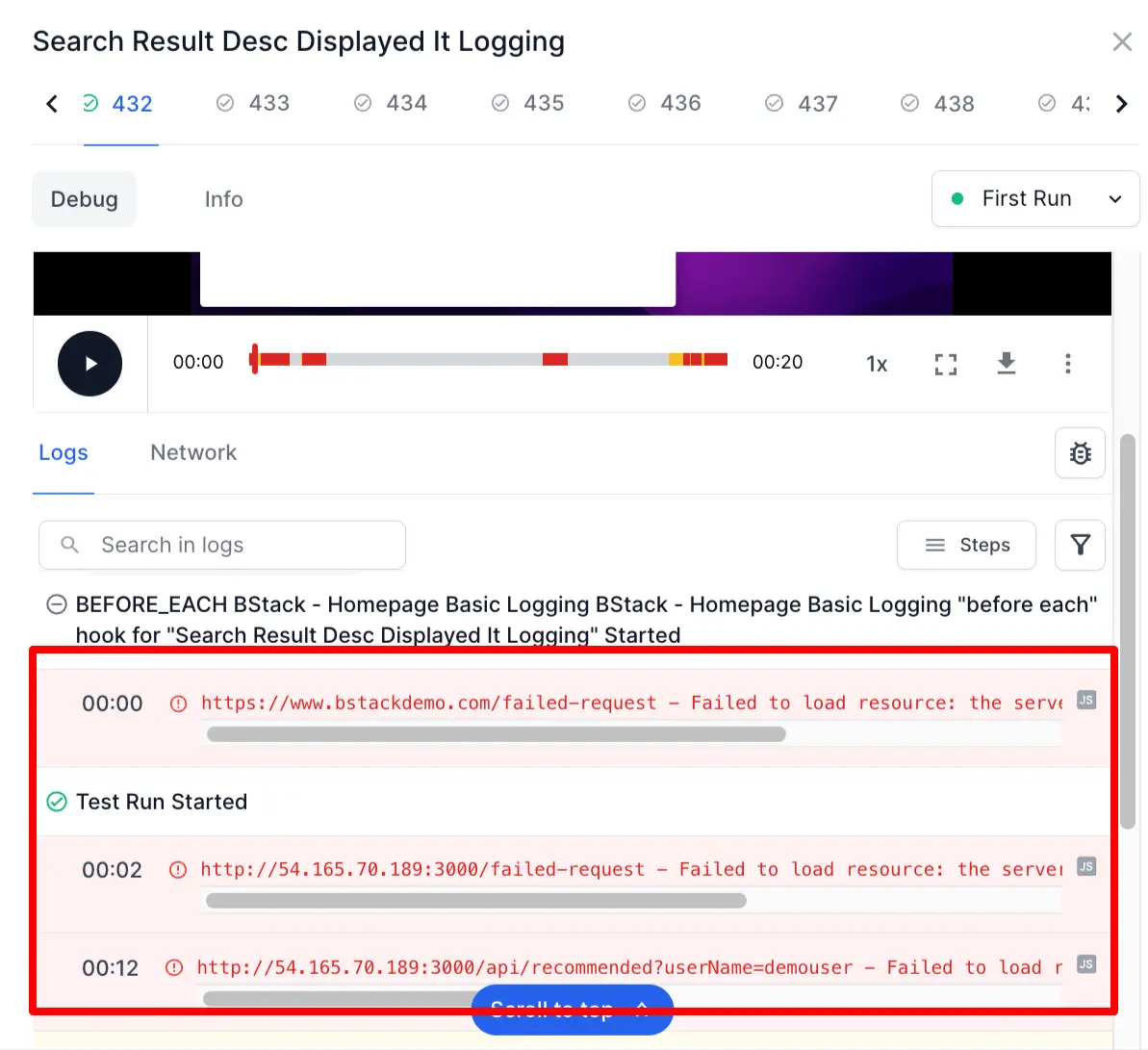Viewport: 1148px width, 1050px height.
Task: Click the Scroll to top button
Action: tap(572, 1011)
